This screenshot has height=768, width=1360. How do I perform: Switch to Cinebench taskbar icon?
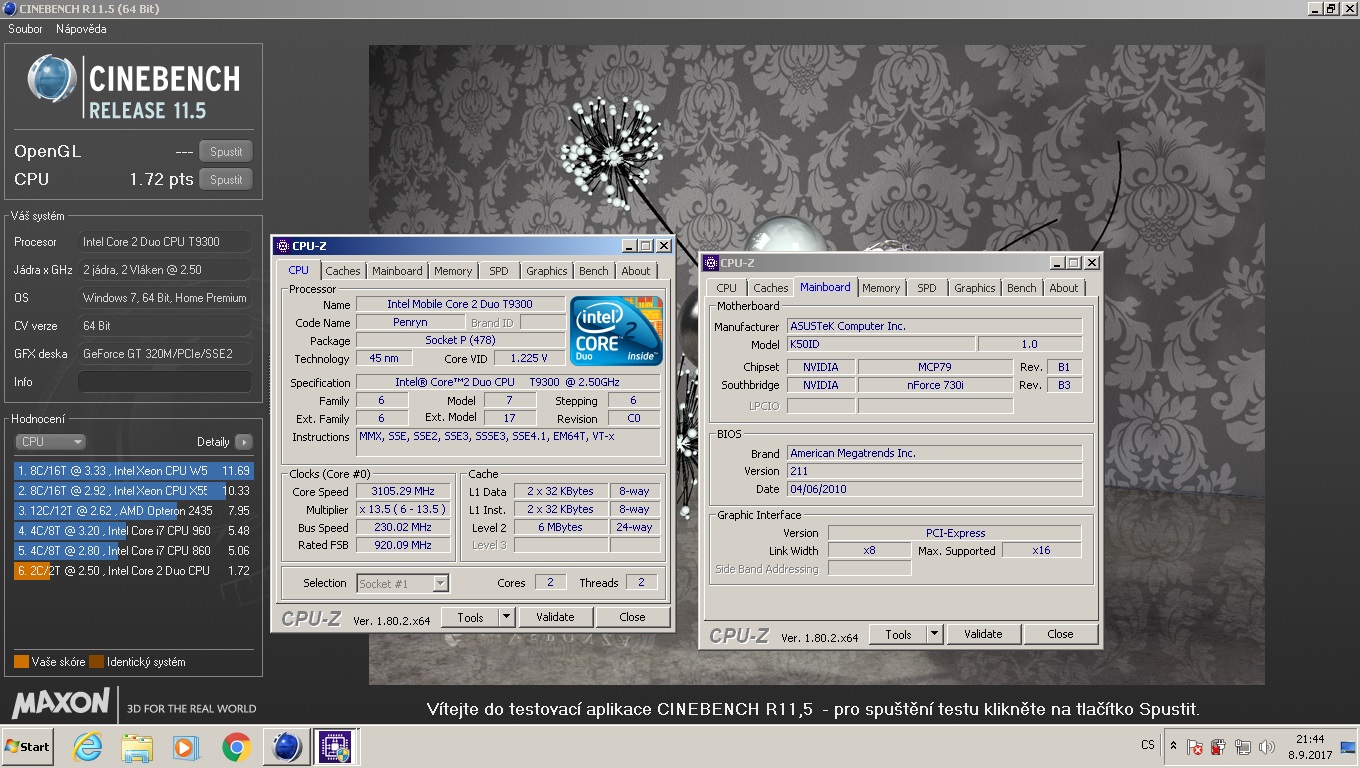click(x=287, y=747)
